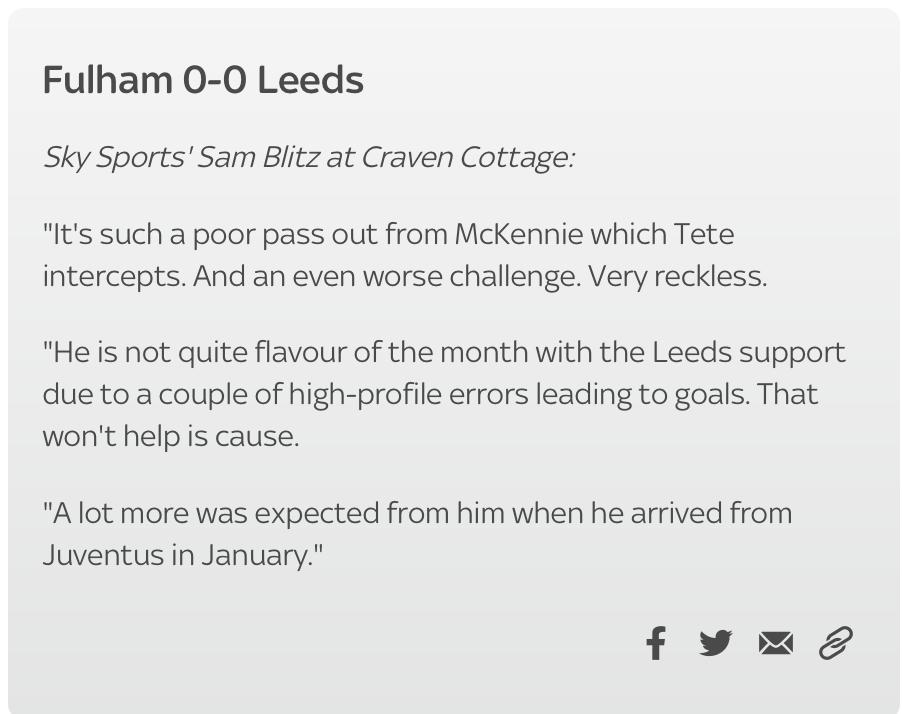The width and height of the screenshot is (902, 714).
Task: Click the 'Fulham 0-0 Leeds' headline
Action: click(x=203, y=79)
